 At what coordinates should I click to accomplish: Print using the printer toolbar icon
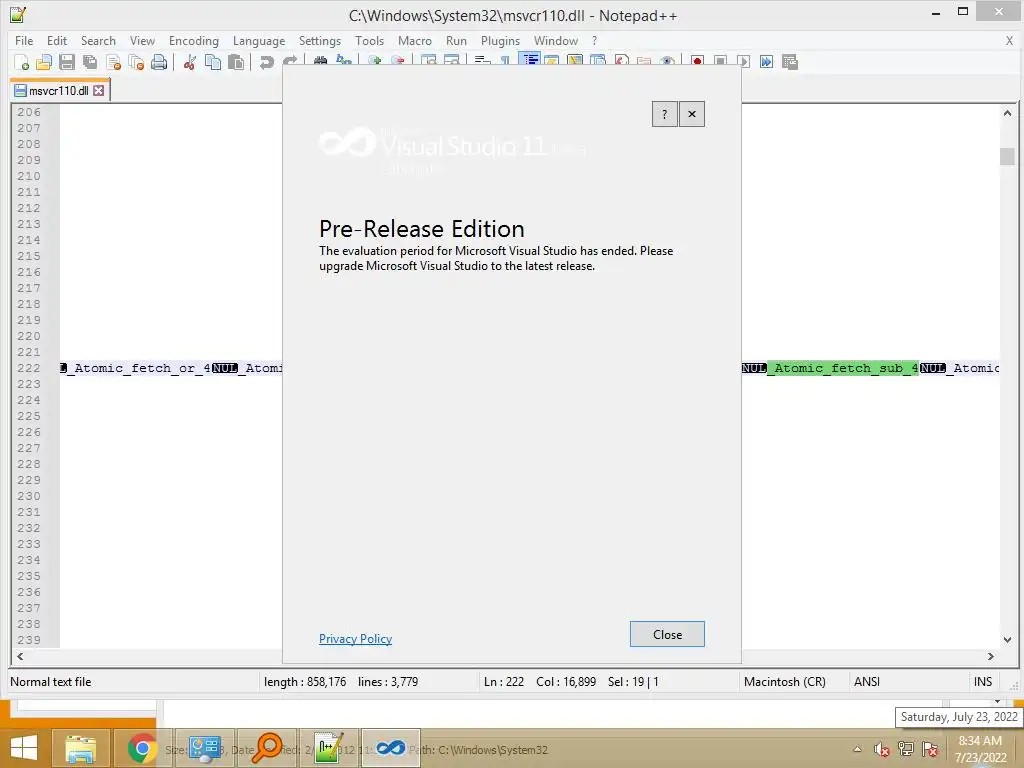159,62
